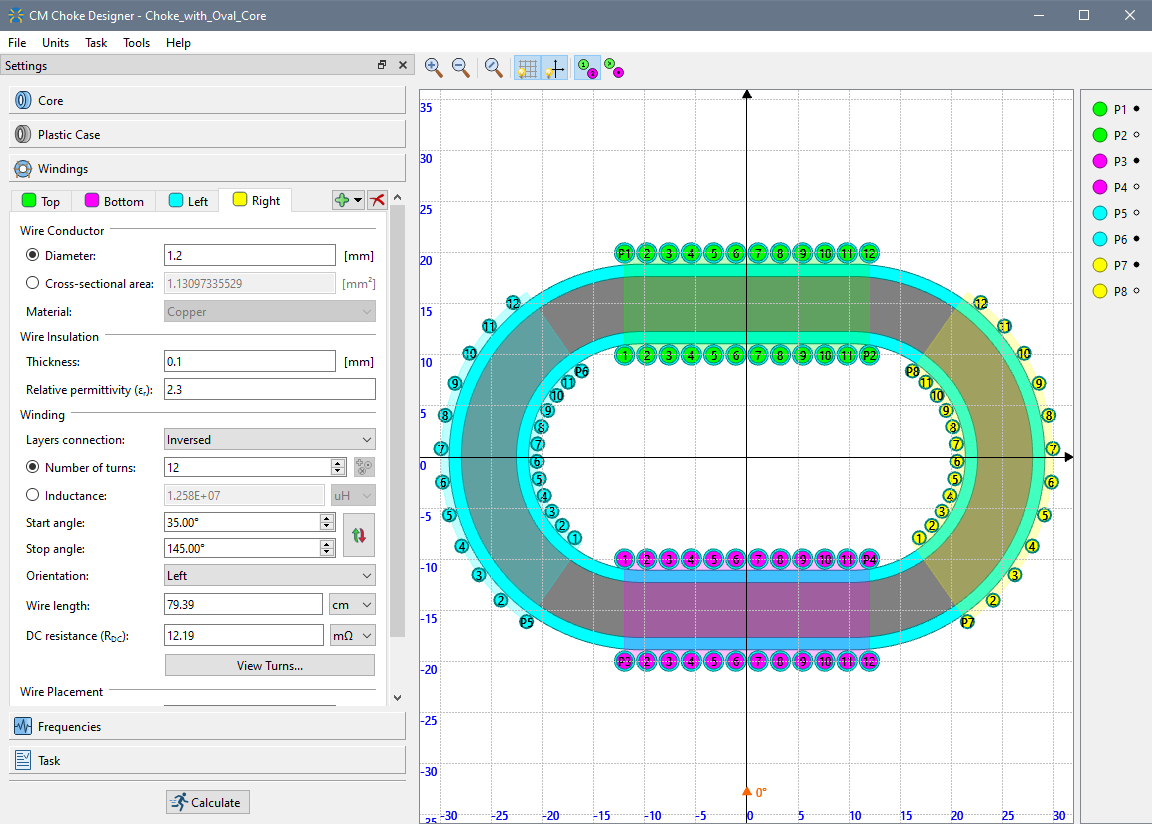Select the Diameter radio button

click(33, 255)
